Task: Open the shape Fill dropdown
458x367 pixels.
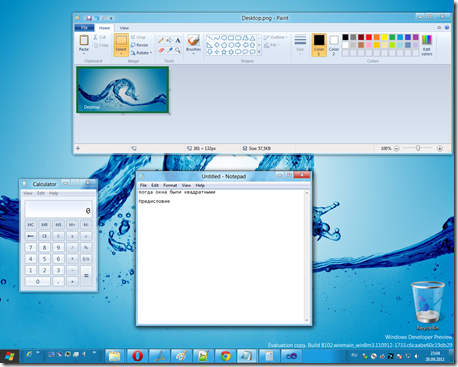Action: coord(272,45)
